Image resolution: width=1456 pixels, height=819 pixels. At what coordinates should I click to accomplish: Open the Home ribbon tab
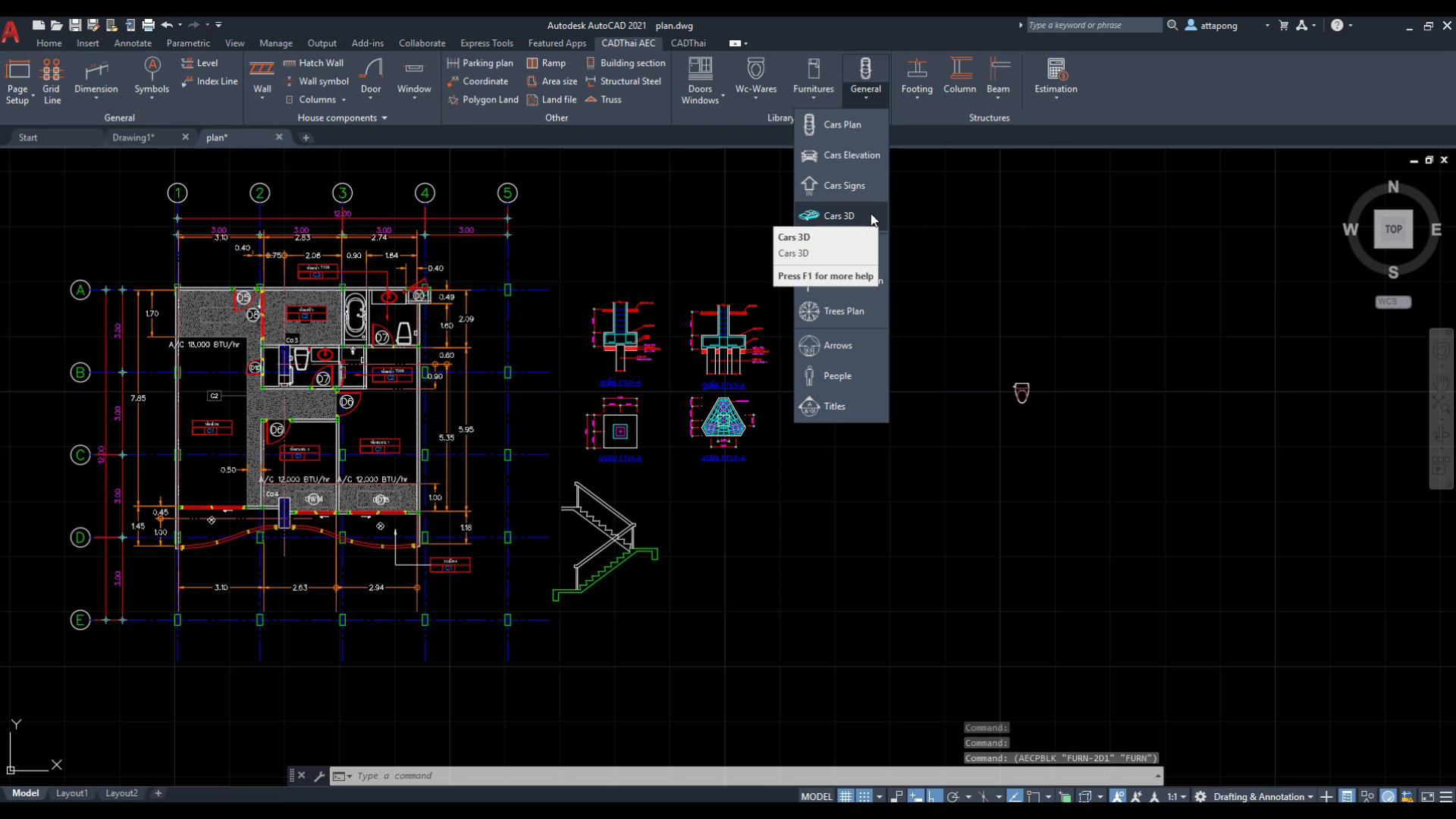click(49, 43)
